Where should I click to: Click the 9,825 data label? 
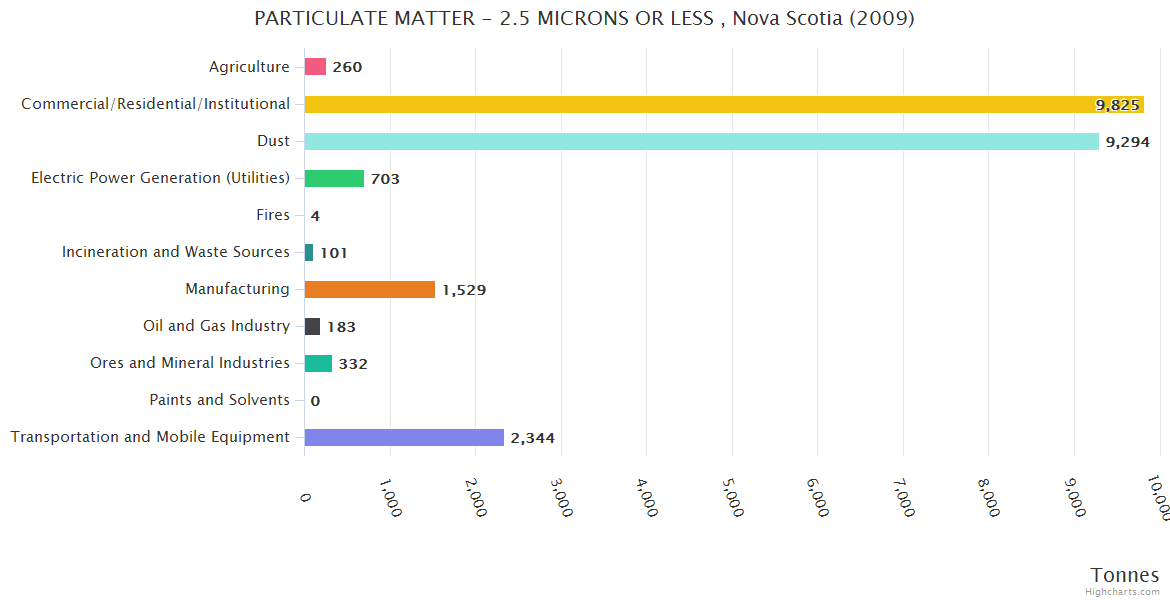(1117, 105)
